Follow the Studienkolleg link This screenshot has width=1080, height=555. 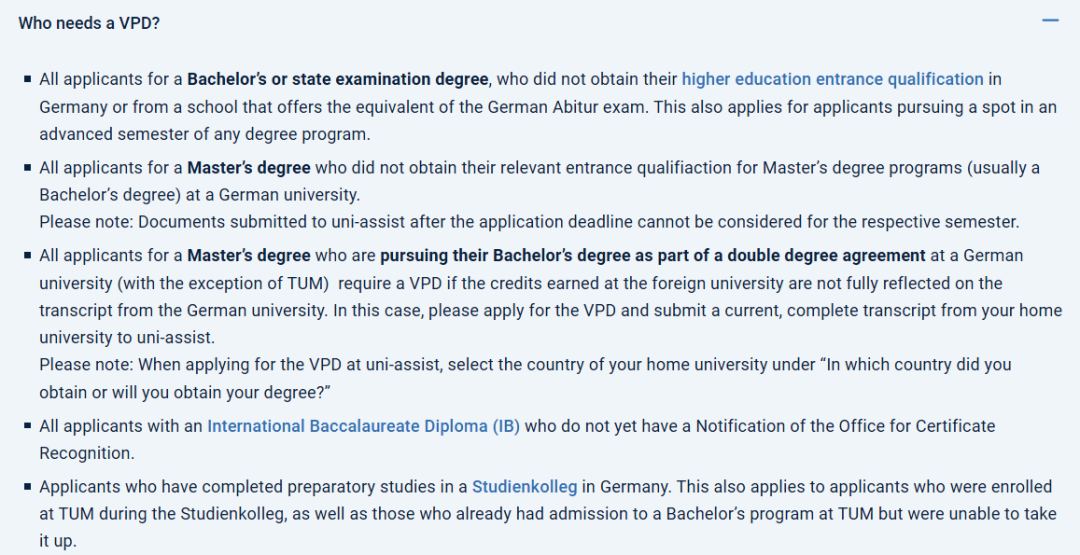tap(525, 487)
